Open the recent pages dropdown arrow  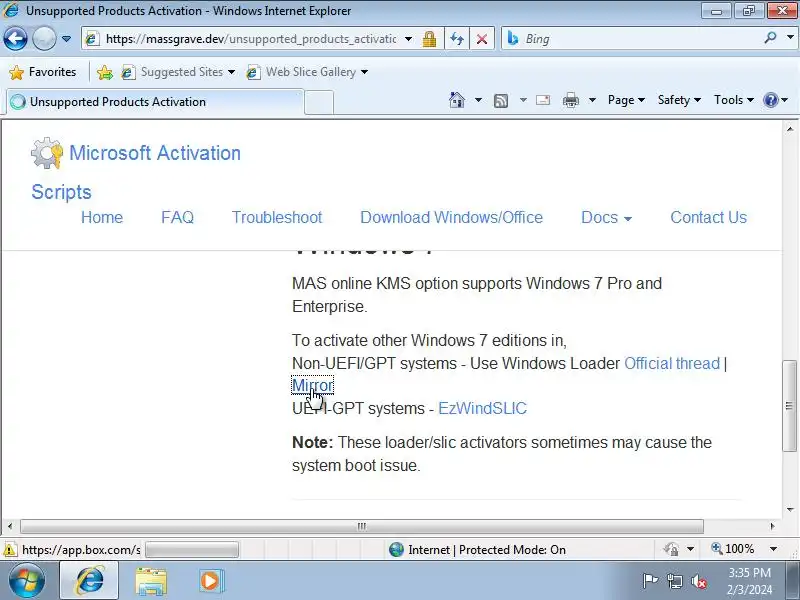(66, 39)
